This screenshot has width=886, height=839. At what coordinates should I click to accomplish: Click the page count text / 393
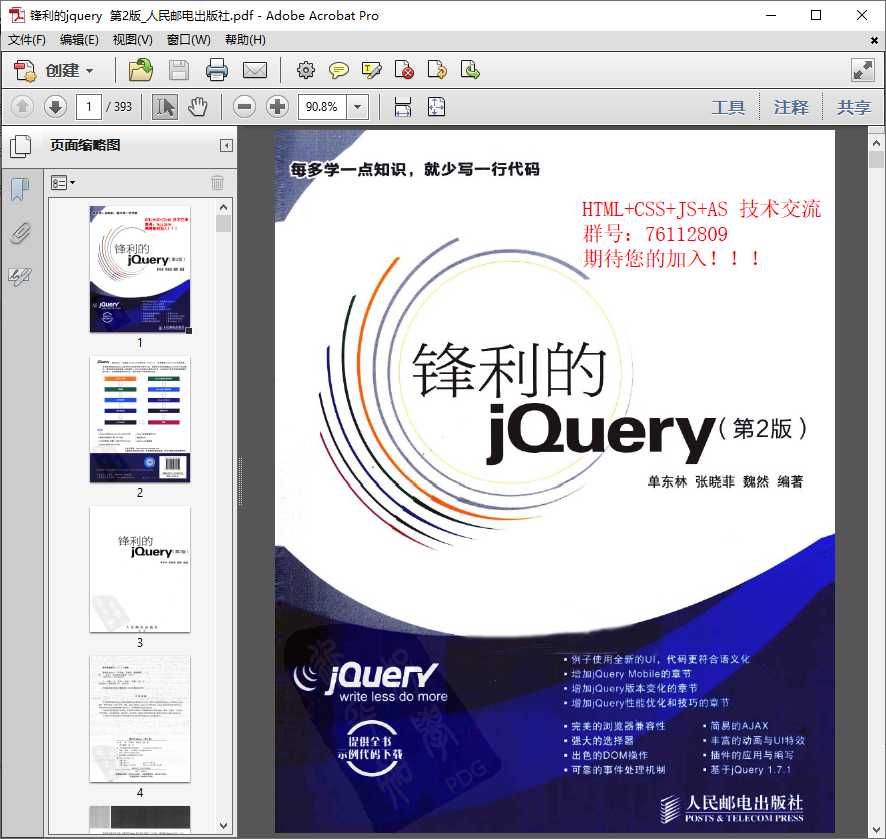(119, 107)
